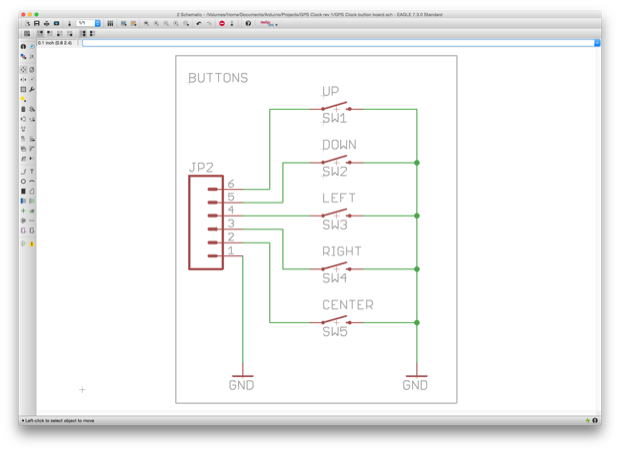Open the CAM processor icon
Image resolution: width=620 pixels, height=452 pixels.
pyautogui.click(x=57, y=24)
